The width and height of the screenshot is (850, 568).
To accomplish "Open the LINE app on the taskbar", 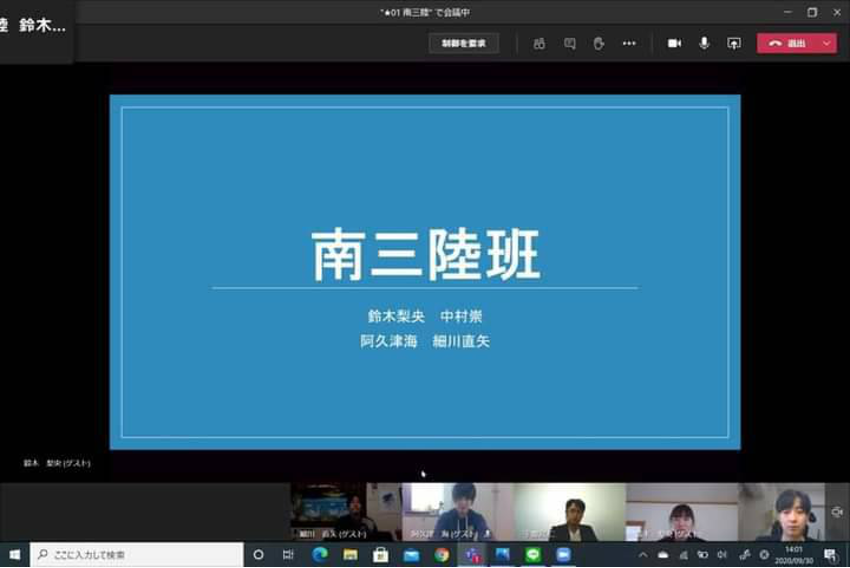I will click(533, 554).
